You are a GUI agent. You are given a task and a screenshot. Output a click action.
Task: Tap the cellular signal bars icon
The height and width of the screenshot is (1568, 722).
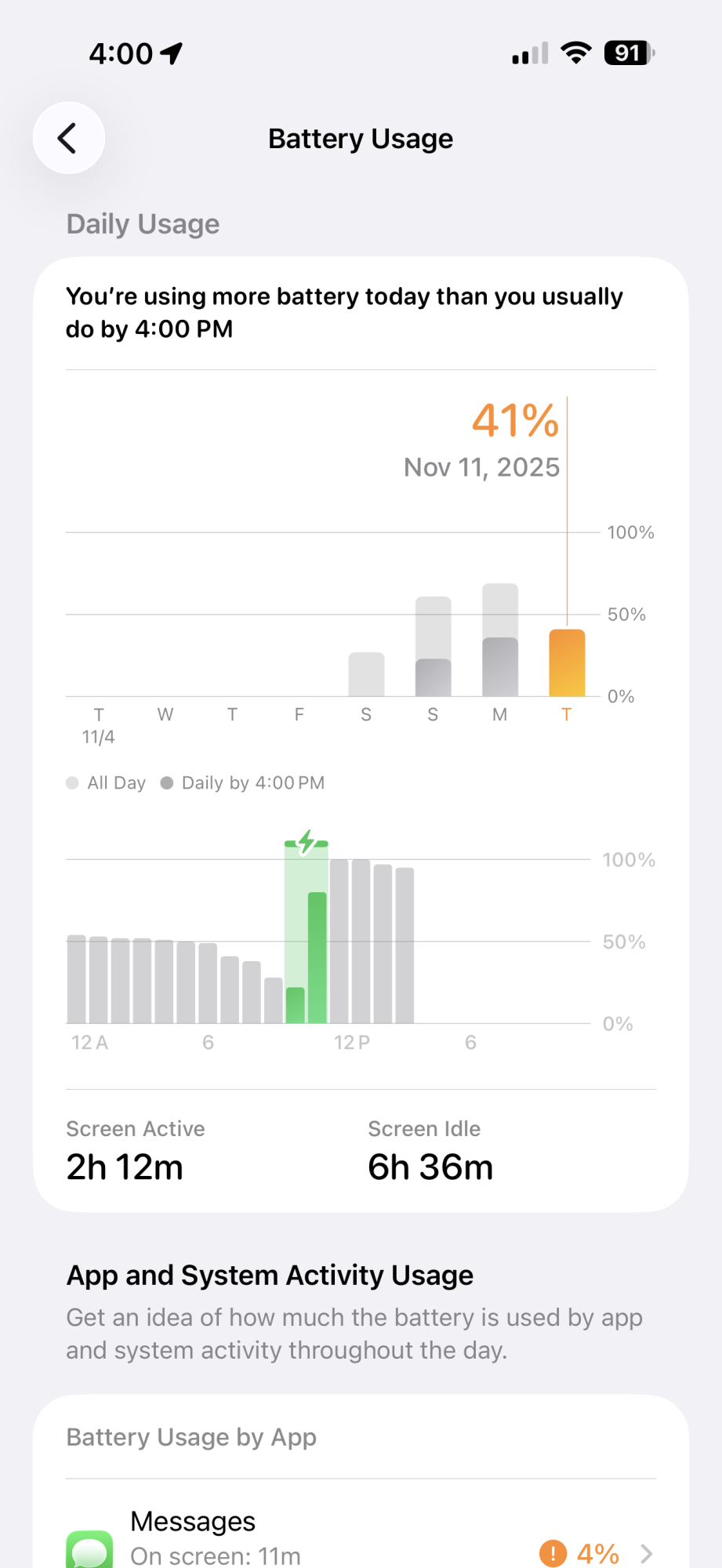pyautogui.click(x=530, y=54)
